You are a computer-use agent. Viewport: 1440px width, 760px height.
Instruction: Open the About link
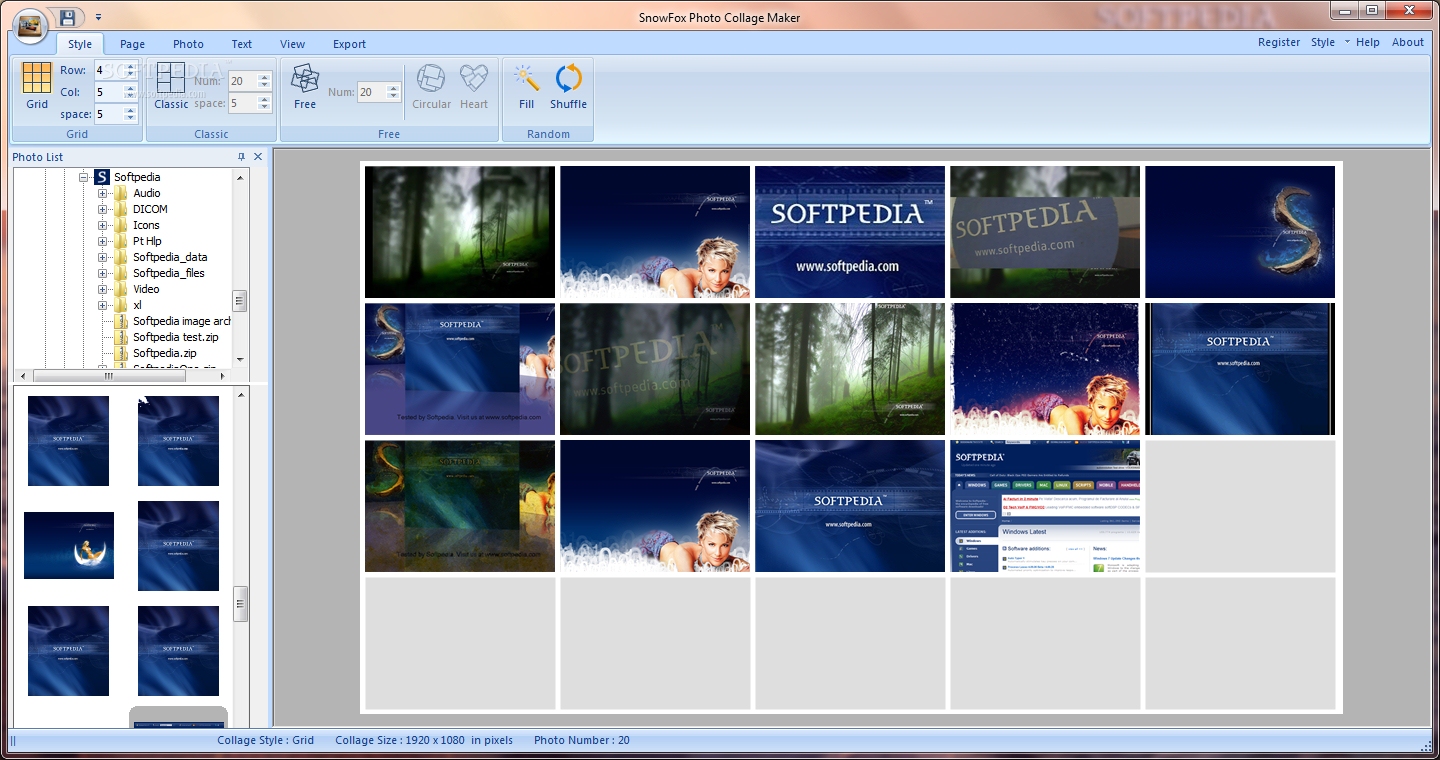coord(1407,42)
